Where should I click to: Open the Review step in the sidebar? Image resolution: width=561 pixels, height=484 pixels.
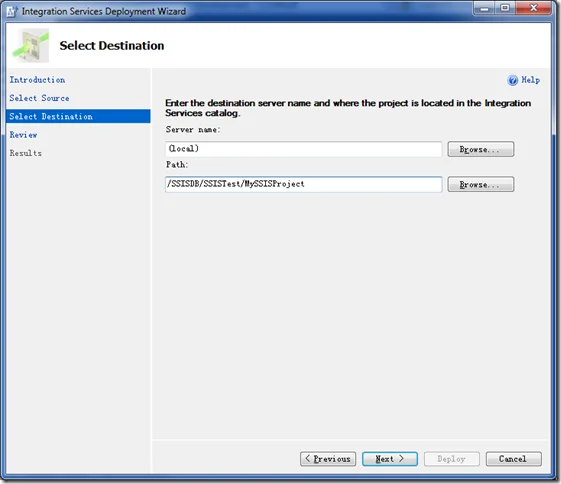tap(23, 135)
